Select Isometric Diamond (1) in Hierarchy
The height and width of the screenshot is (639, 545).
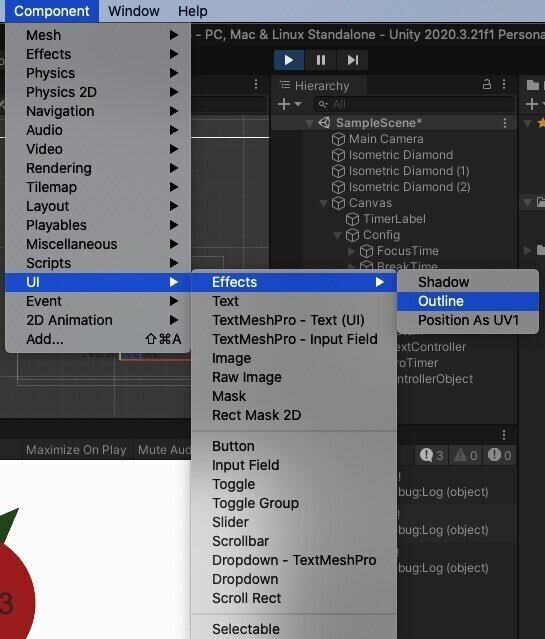click(x=400, y=171)
